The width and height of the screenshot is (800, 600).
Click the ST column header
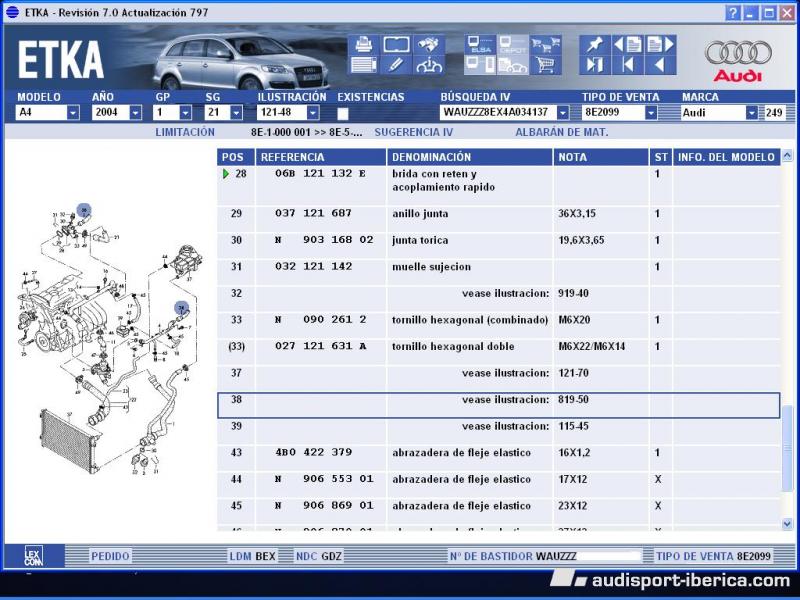661,157
